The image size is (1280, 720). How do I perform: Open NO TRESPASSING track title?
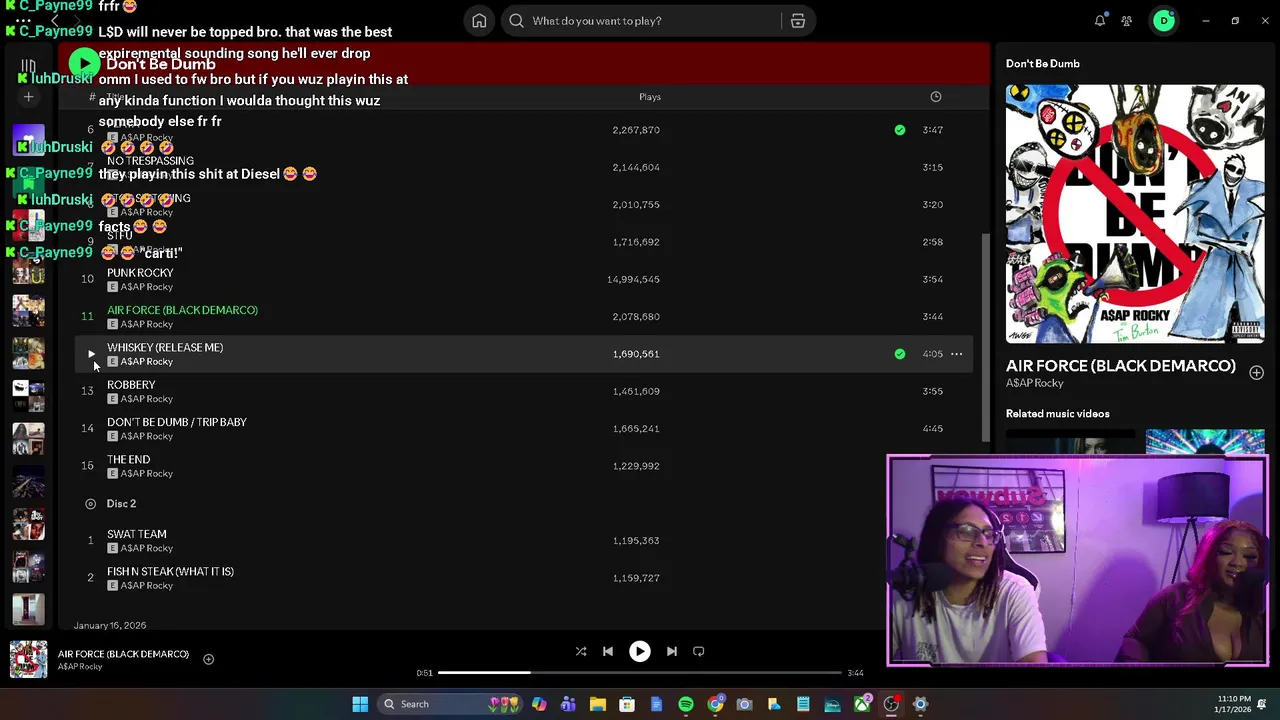click(x=150, y=161)
